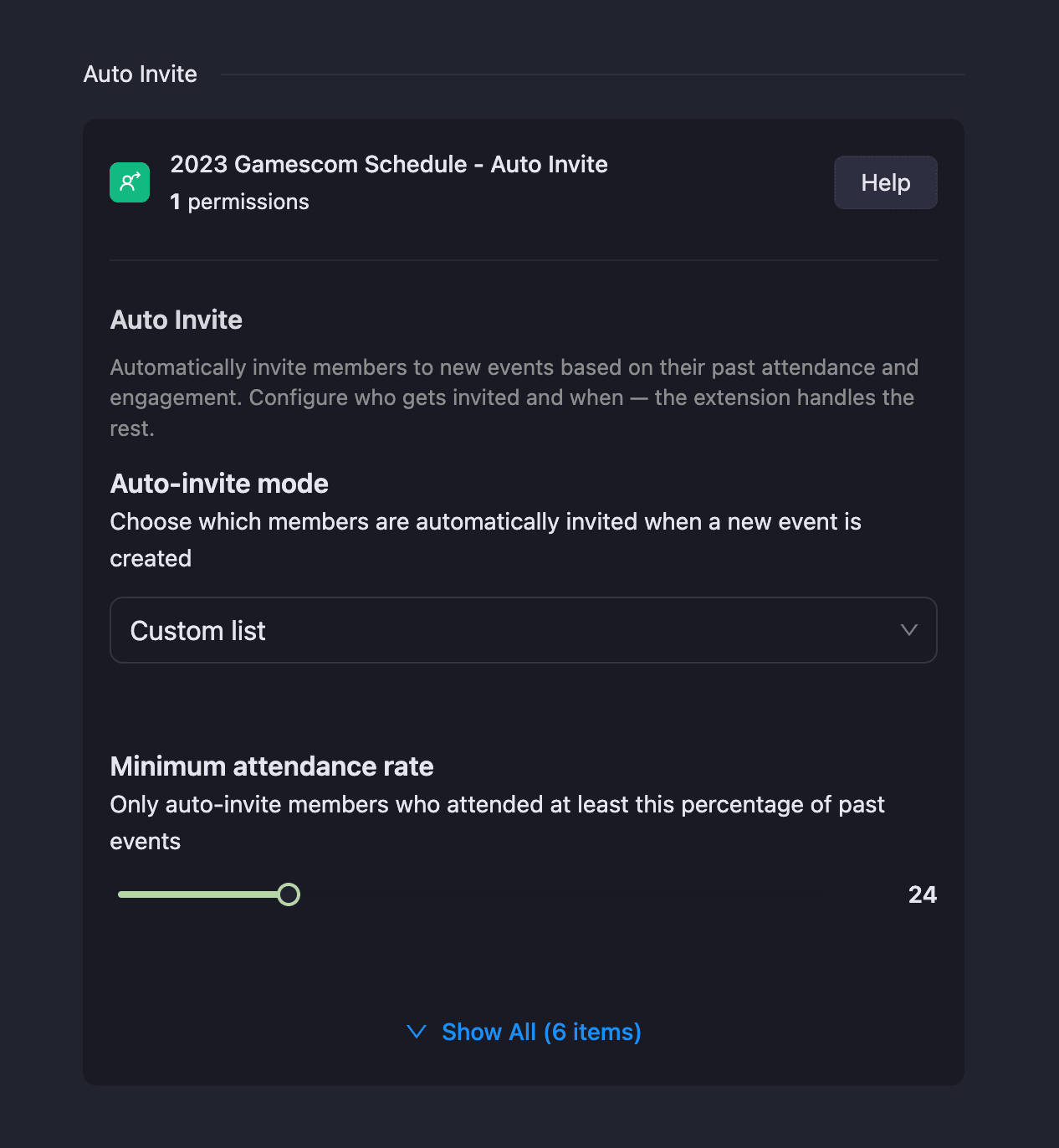Click the Auto Invite section header
The width and height of the screenshot is (1059, 1148).
click(x=140, y=74)
